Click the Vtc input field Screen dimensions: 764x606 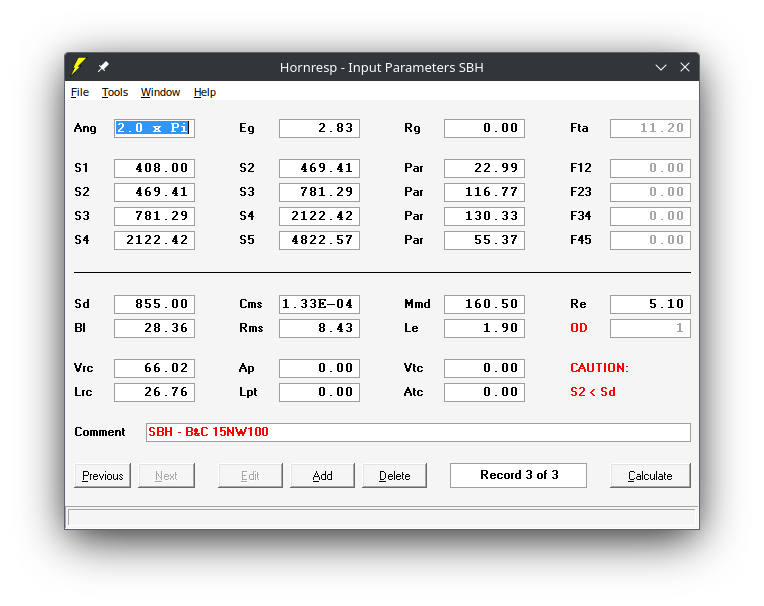click(x=484, y=368)
